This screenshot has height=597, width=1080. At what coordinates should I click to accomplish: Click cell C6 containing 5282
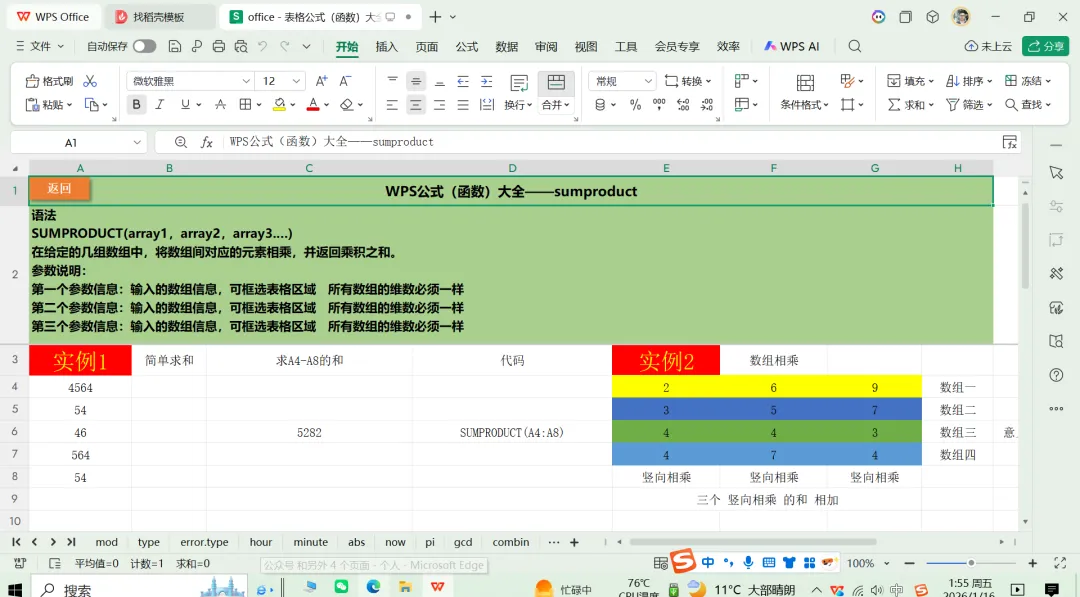pos(309,432)
